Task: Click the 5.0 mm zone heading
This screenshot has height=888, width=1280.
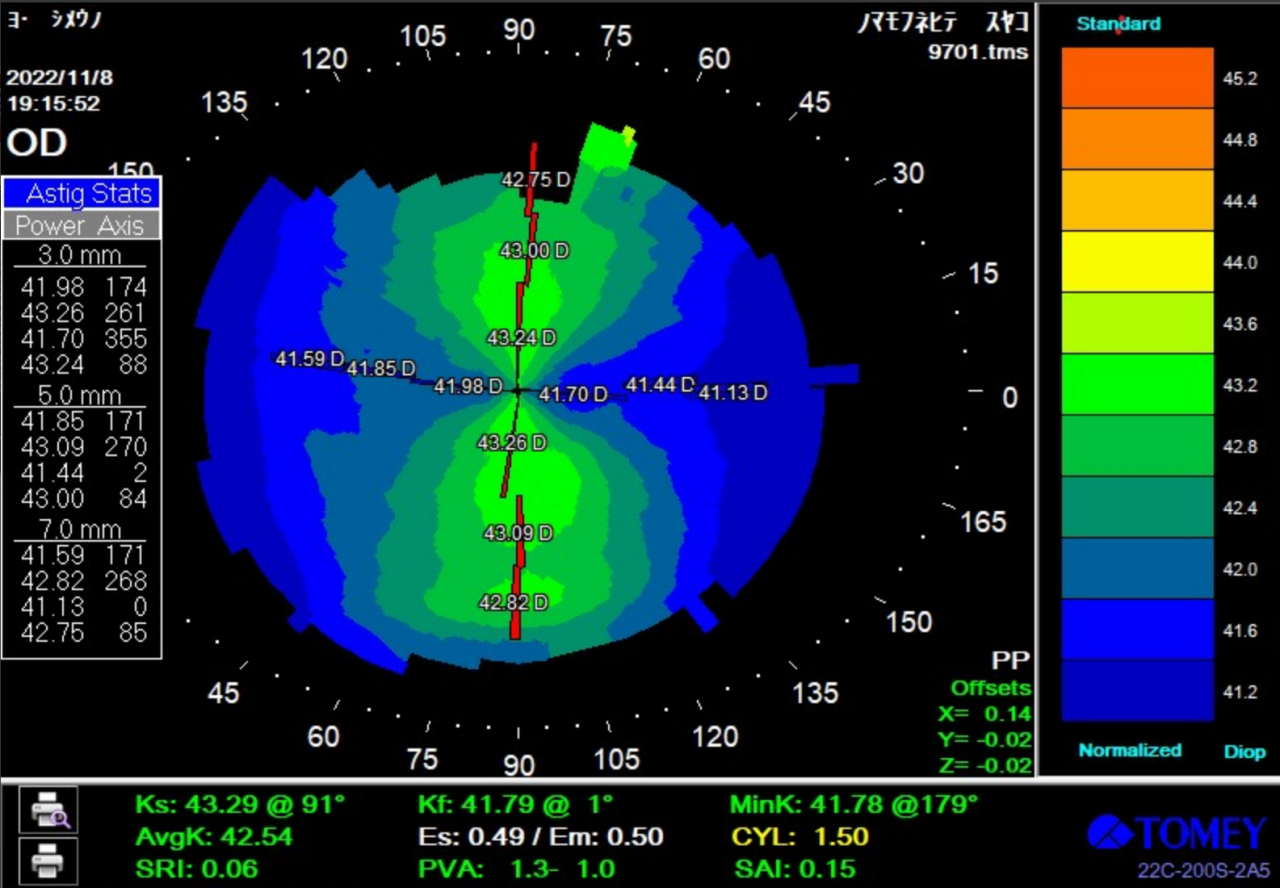Action: [80, 395]
